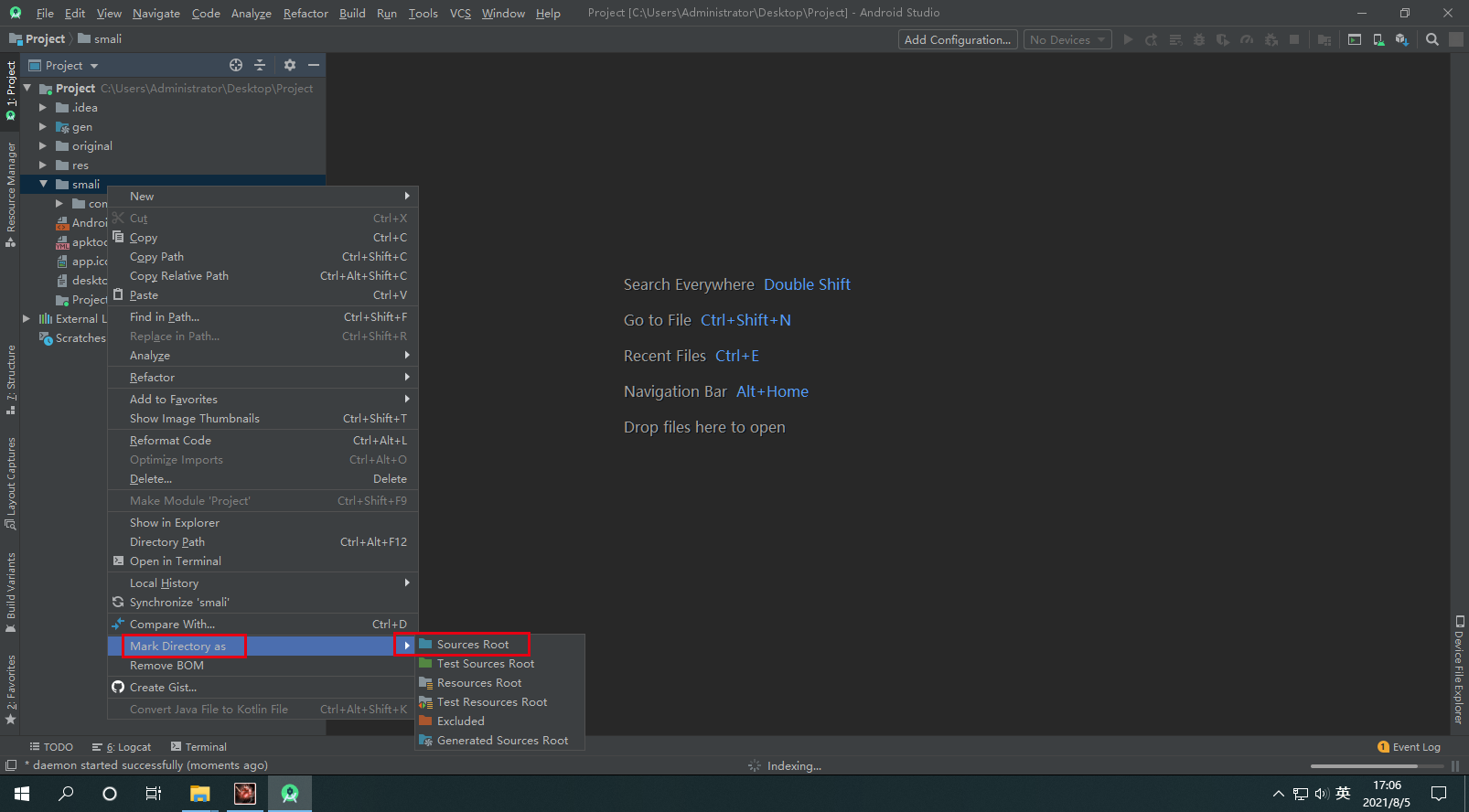Click the Debug app bug icon

[x=1199, y=39]
